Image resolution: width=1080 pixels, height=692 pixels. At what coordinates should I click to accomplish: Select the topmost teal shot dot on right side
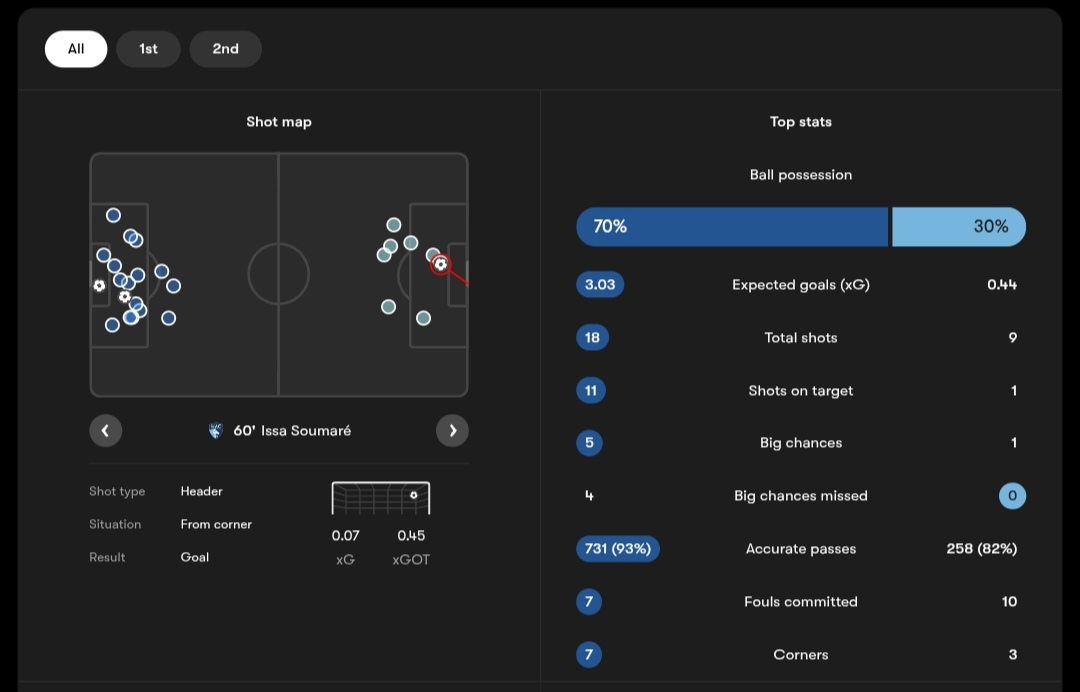[394, 225]
